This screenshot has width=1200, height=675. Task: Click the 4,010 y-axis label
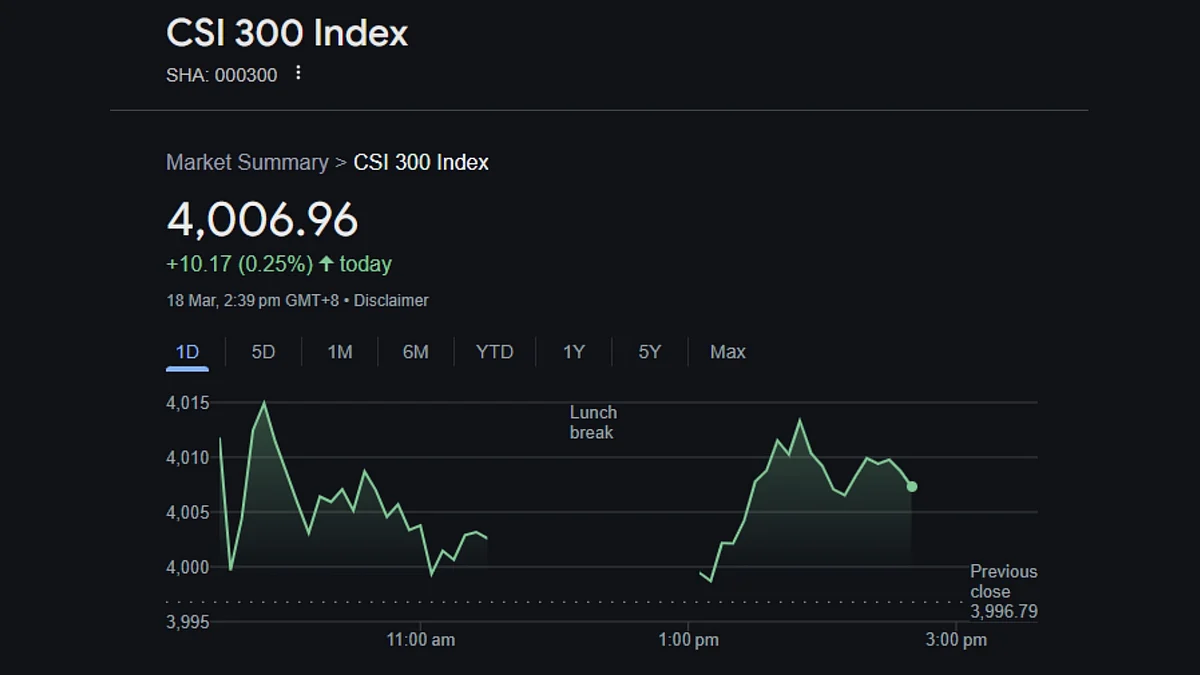pyautogui.click(x=188, y=458)
